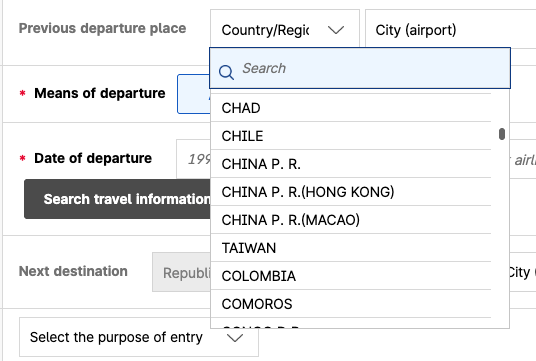The height and width of the screenshot is (361, 536).
Task: Click the Next destination Republic field
Action: [181, 272]
